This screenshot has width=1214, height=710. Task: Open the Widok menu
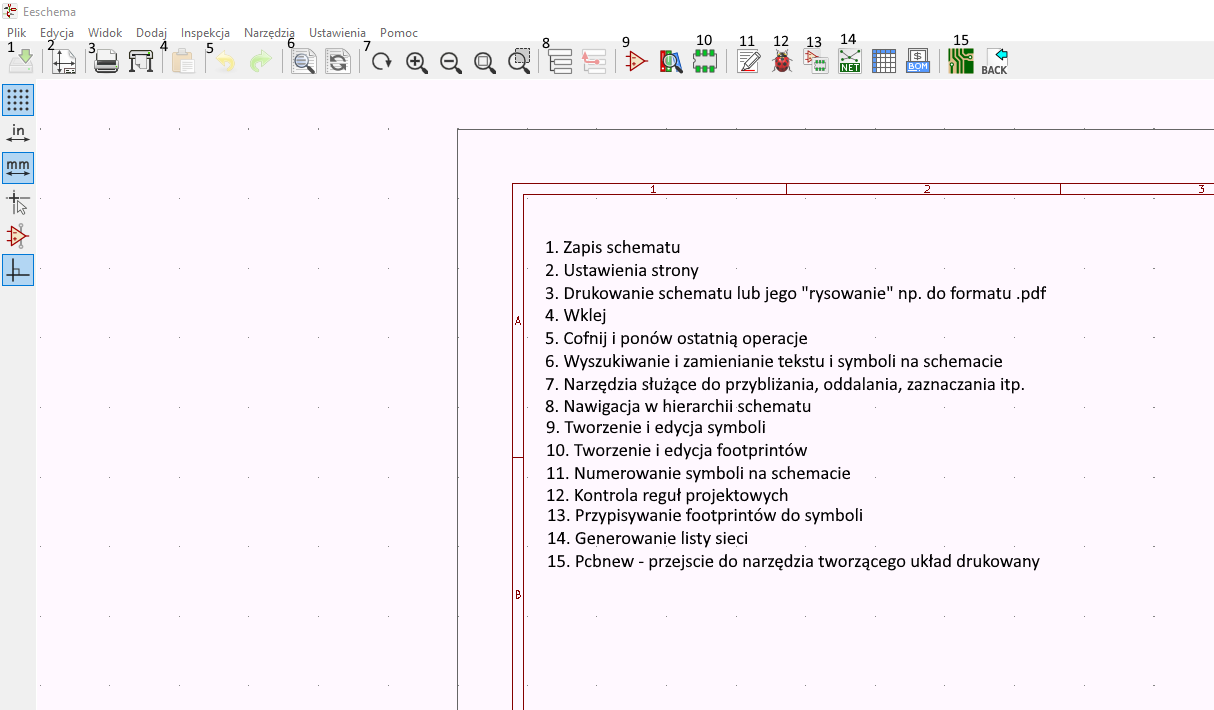105,33
